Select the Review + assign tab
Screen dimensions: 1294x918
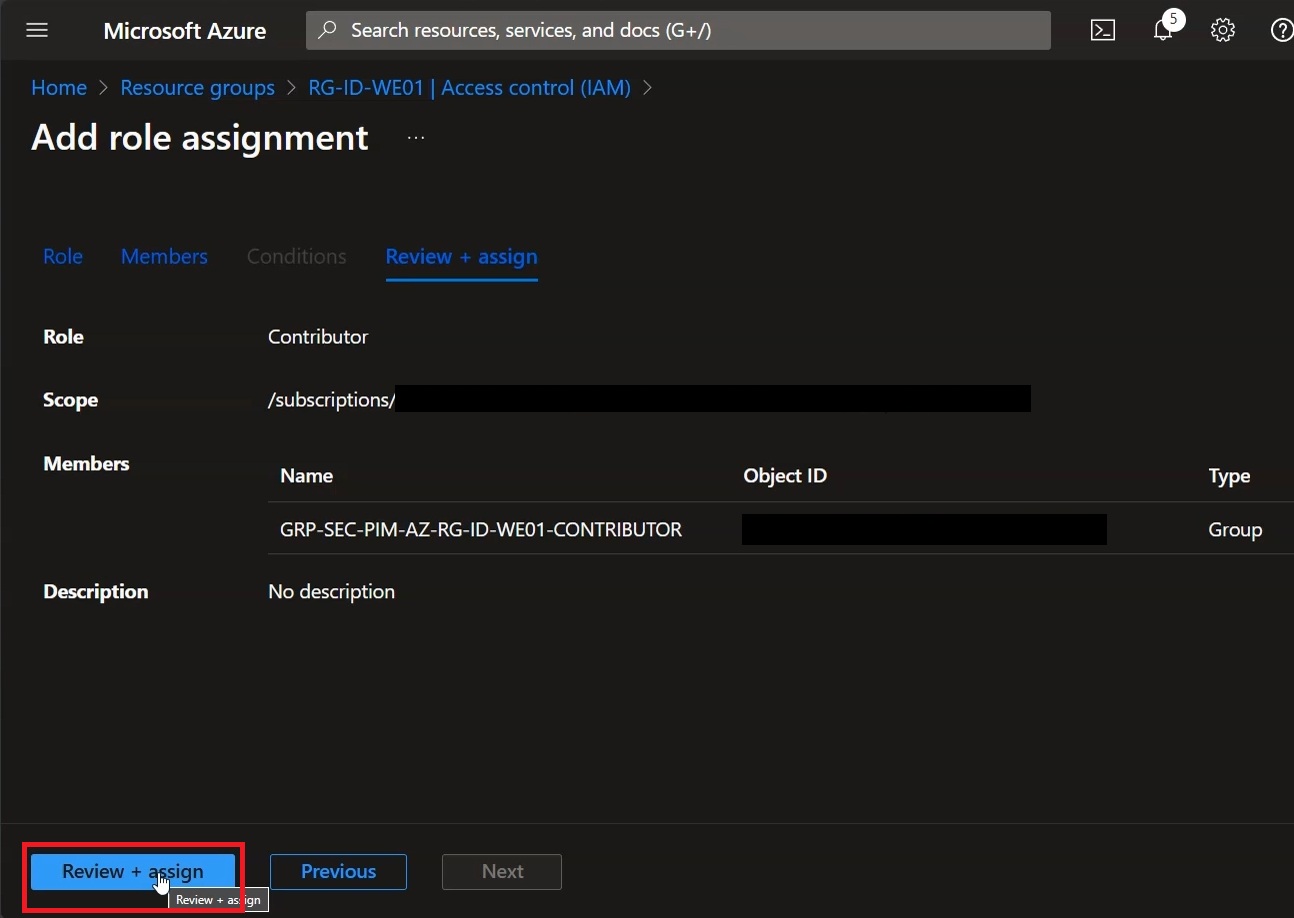point(461,256)
